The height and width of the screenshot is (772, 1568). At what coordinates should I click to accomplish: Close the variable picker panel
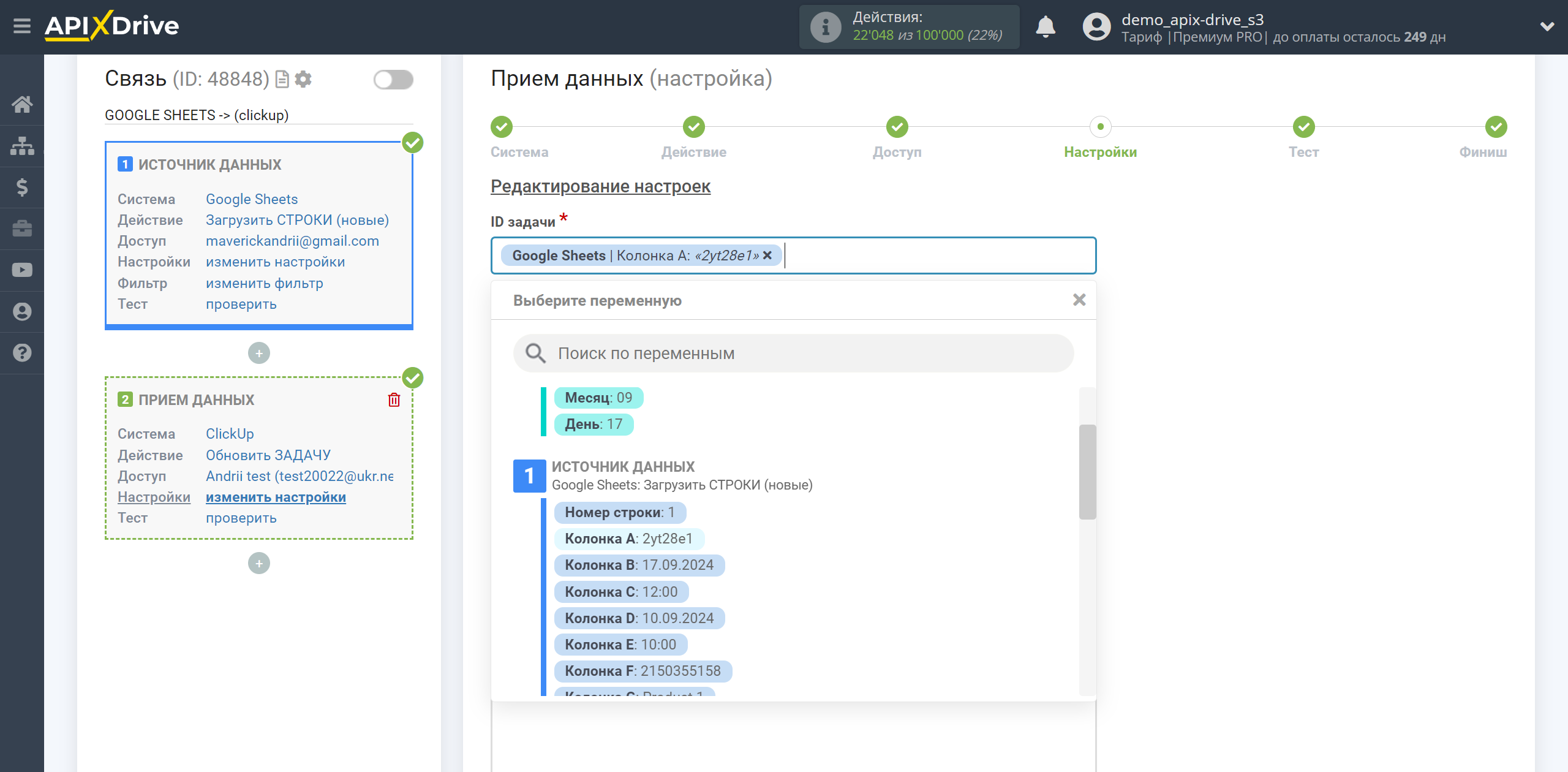1079,300
